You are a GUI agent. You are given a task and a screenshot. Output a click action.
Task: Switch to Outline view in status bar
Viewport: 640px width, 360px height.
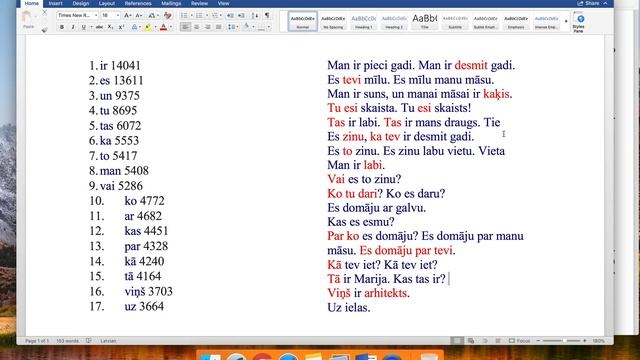tap(485, 341)
